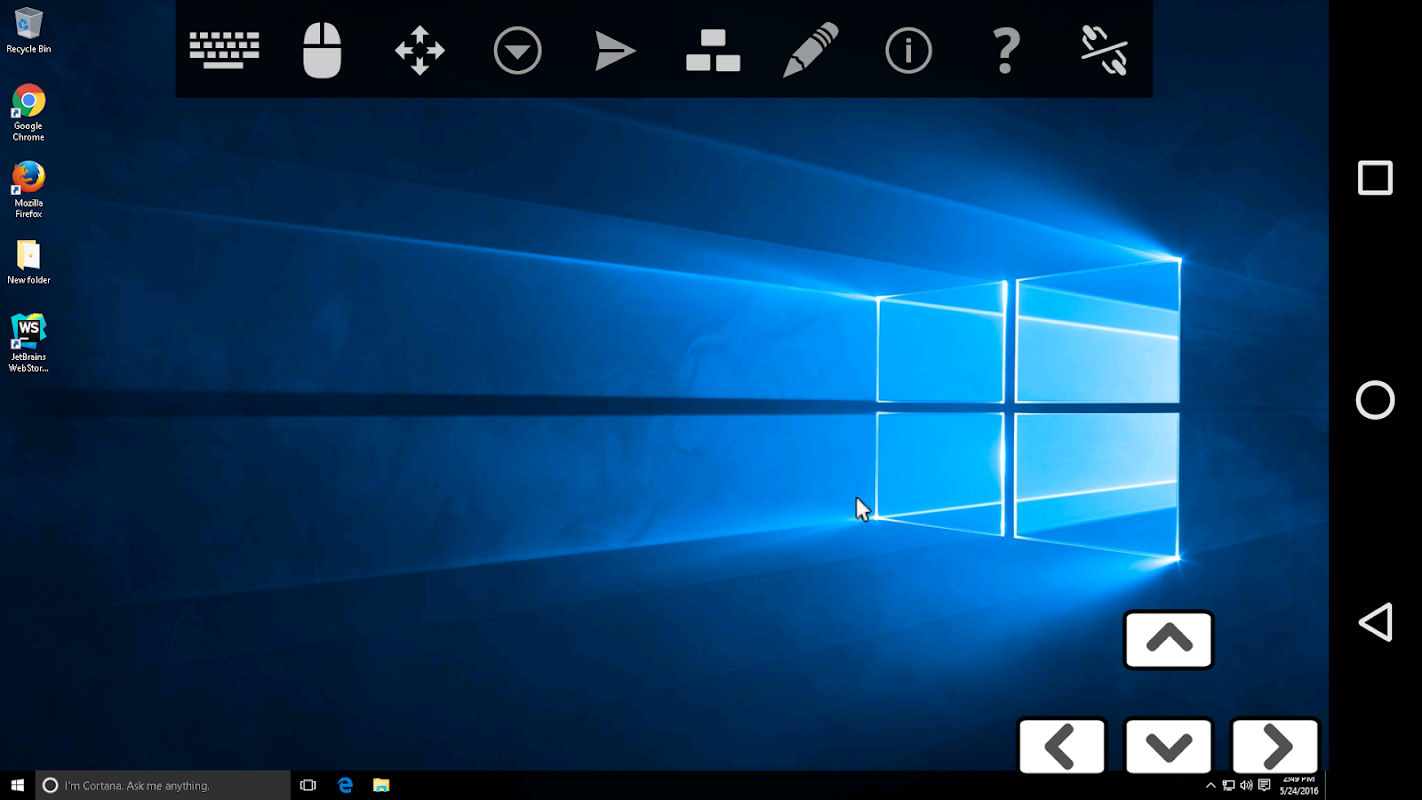Disconnect session using the broken-link icon

pyautogui.click(x=1104, y=50)
